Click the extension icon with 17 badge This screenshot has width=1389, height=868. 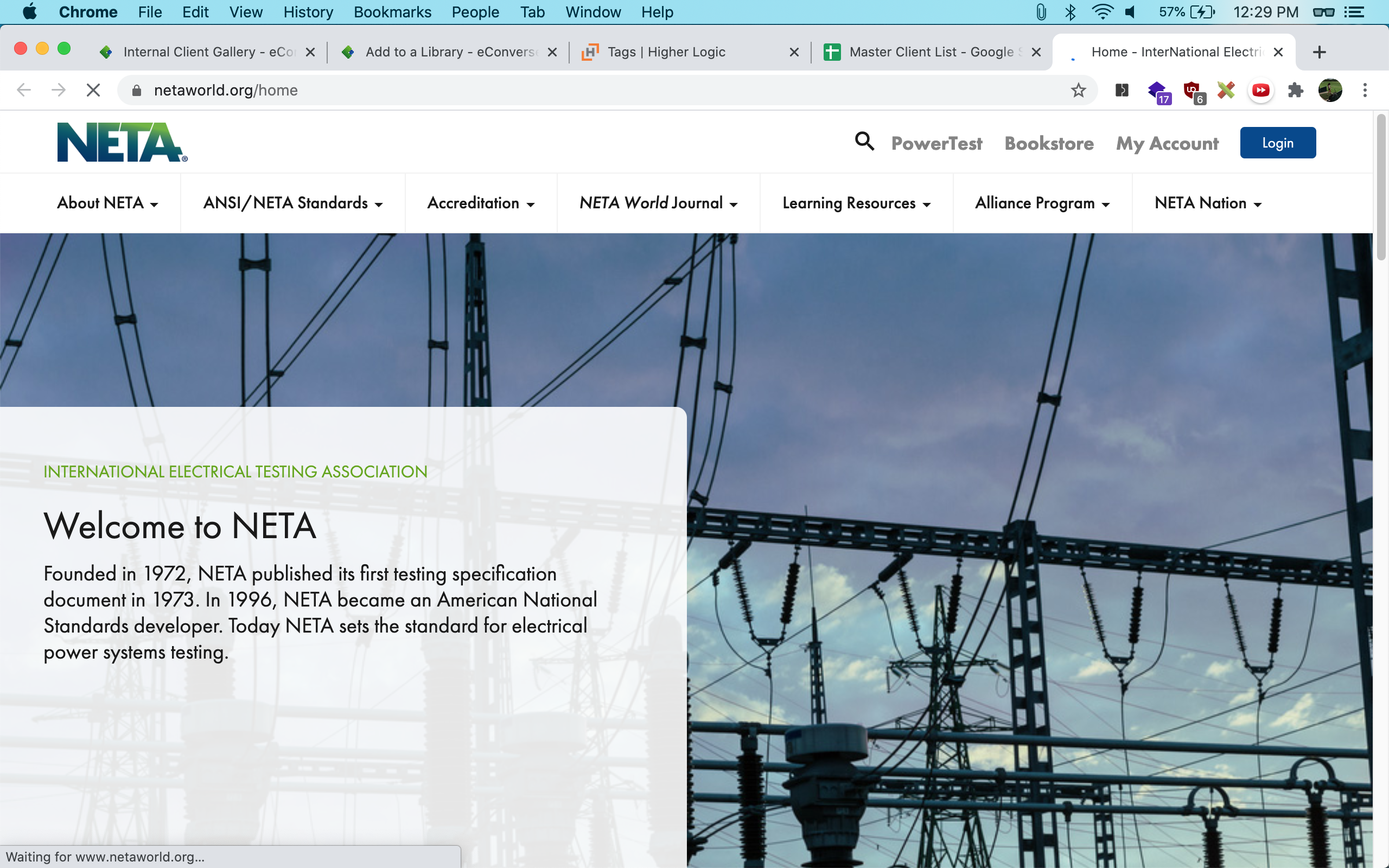[x=1157, y=91]
